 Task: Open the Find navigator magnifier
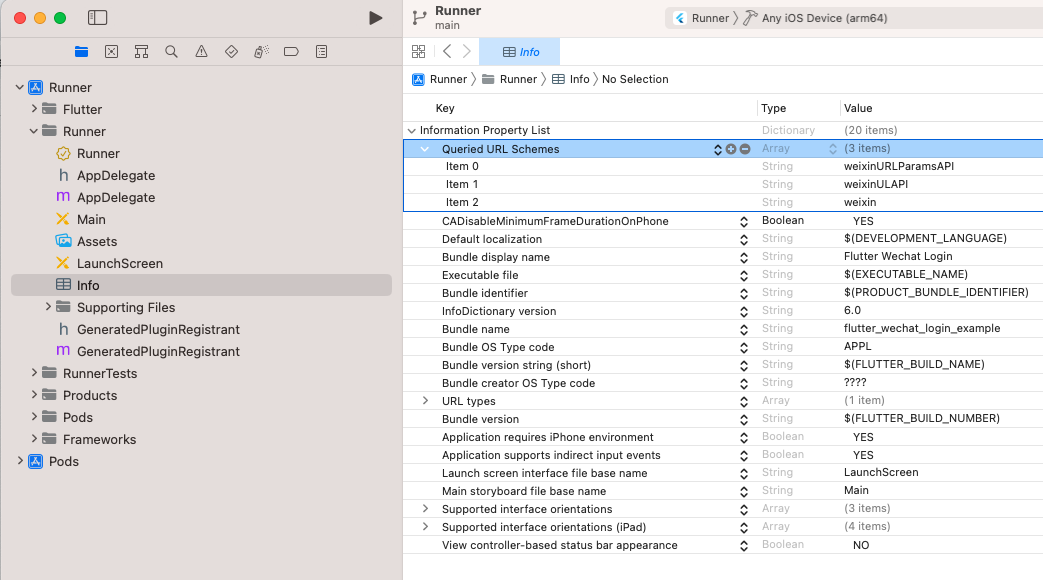pyautogui.click(x=172, y=51)
